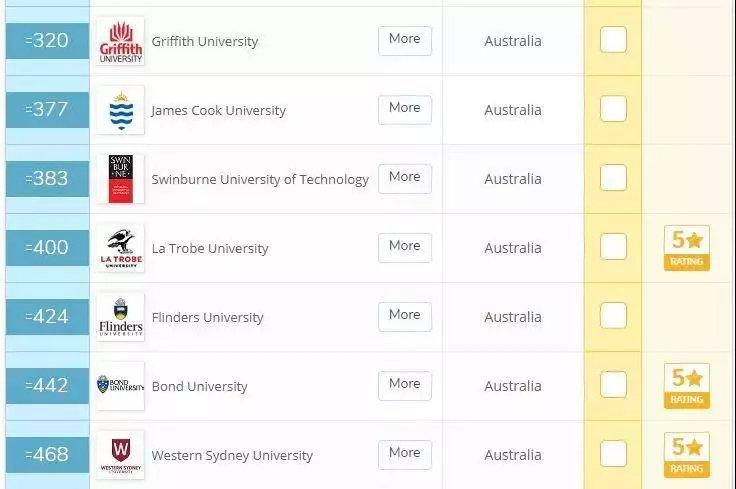Select the Swinburne University logo

(x=120, y=179)
